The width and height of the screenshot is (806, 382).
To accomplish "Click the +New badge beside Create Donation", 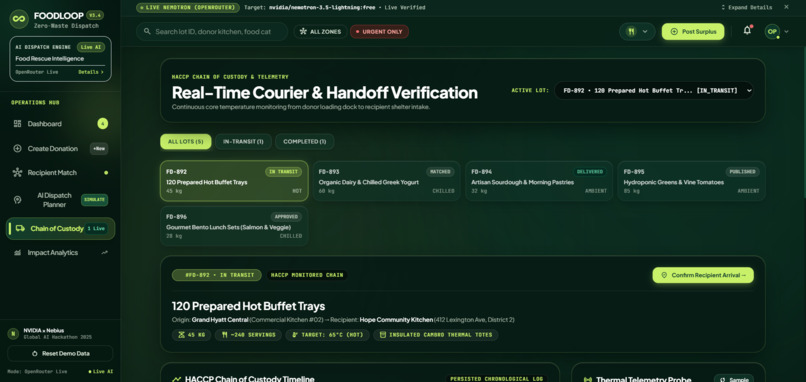I will coord(99,149).
